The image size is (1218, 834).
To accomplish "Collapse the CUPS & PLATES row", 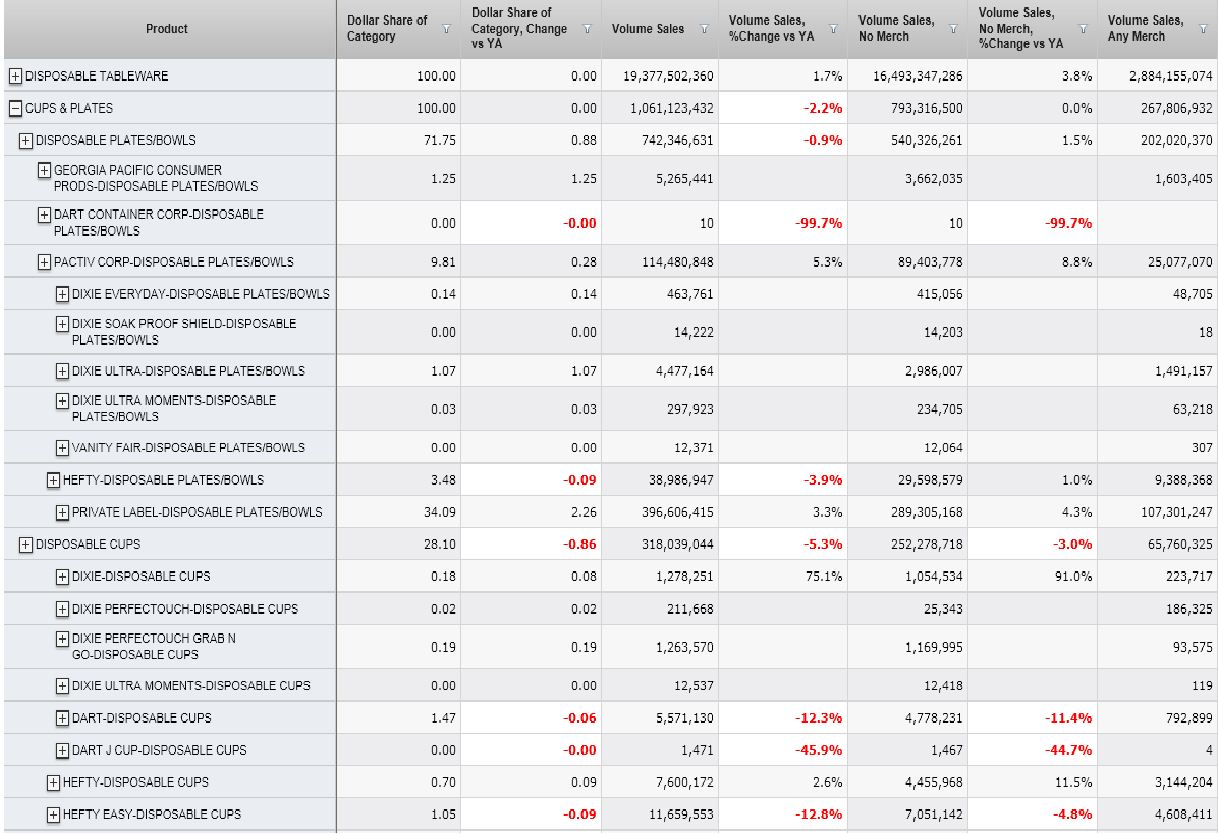I will coord(16,108).
